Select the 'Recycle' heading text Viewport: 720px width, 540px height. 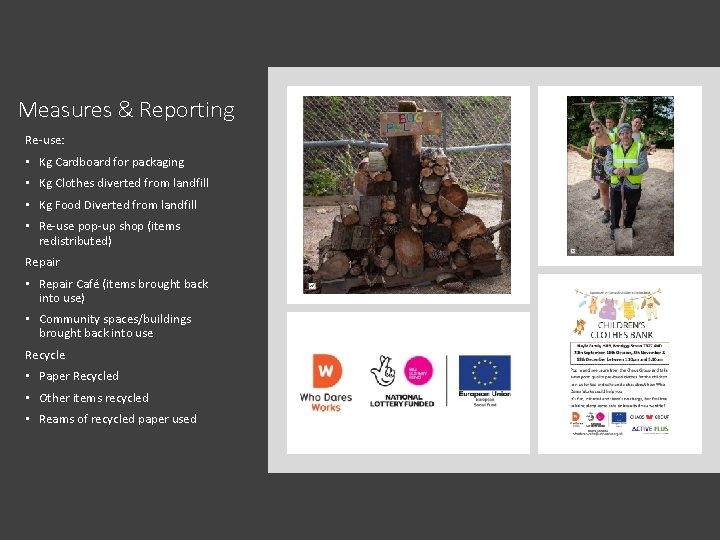point(45,355)
